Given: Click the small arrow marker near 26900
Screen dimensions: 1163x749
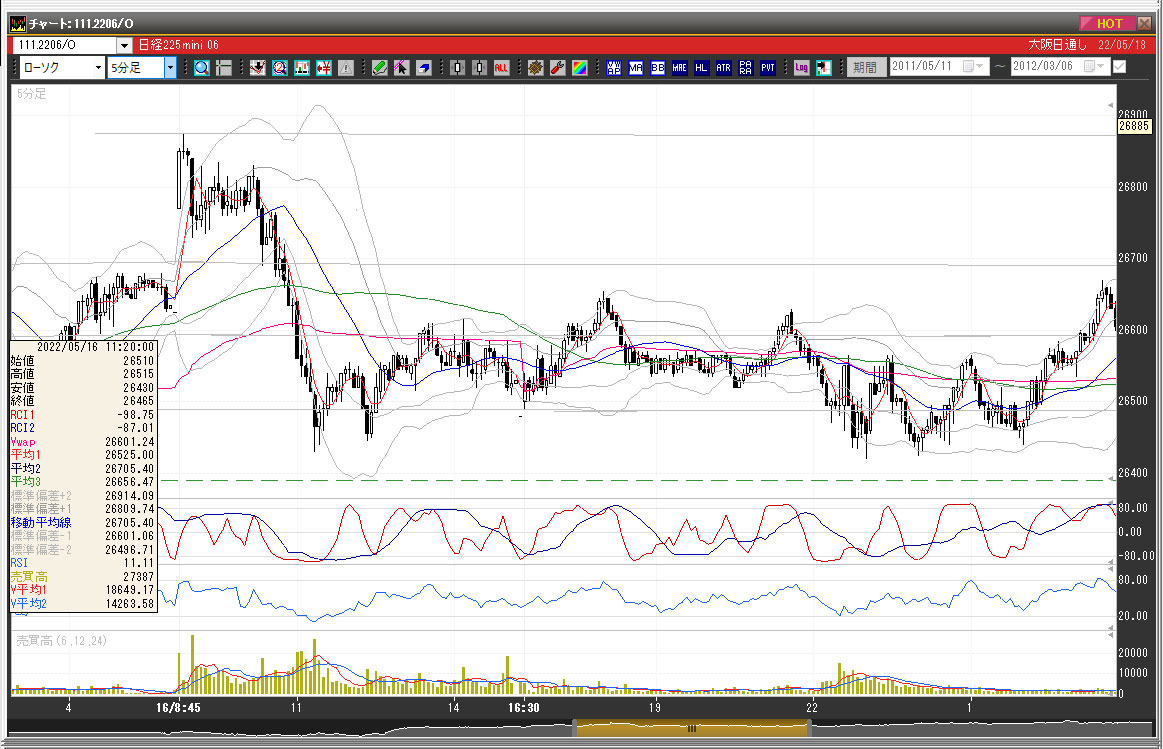Looking at the screenshot, I should pos(1110,105).
